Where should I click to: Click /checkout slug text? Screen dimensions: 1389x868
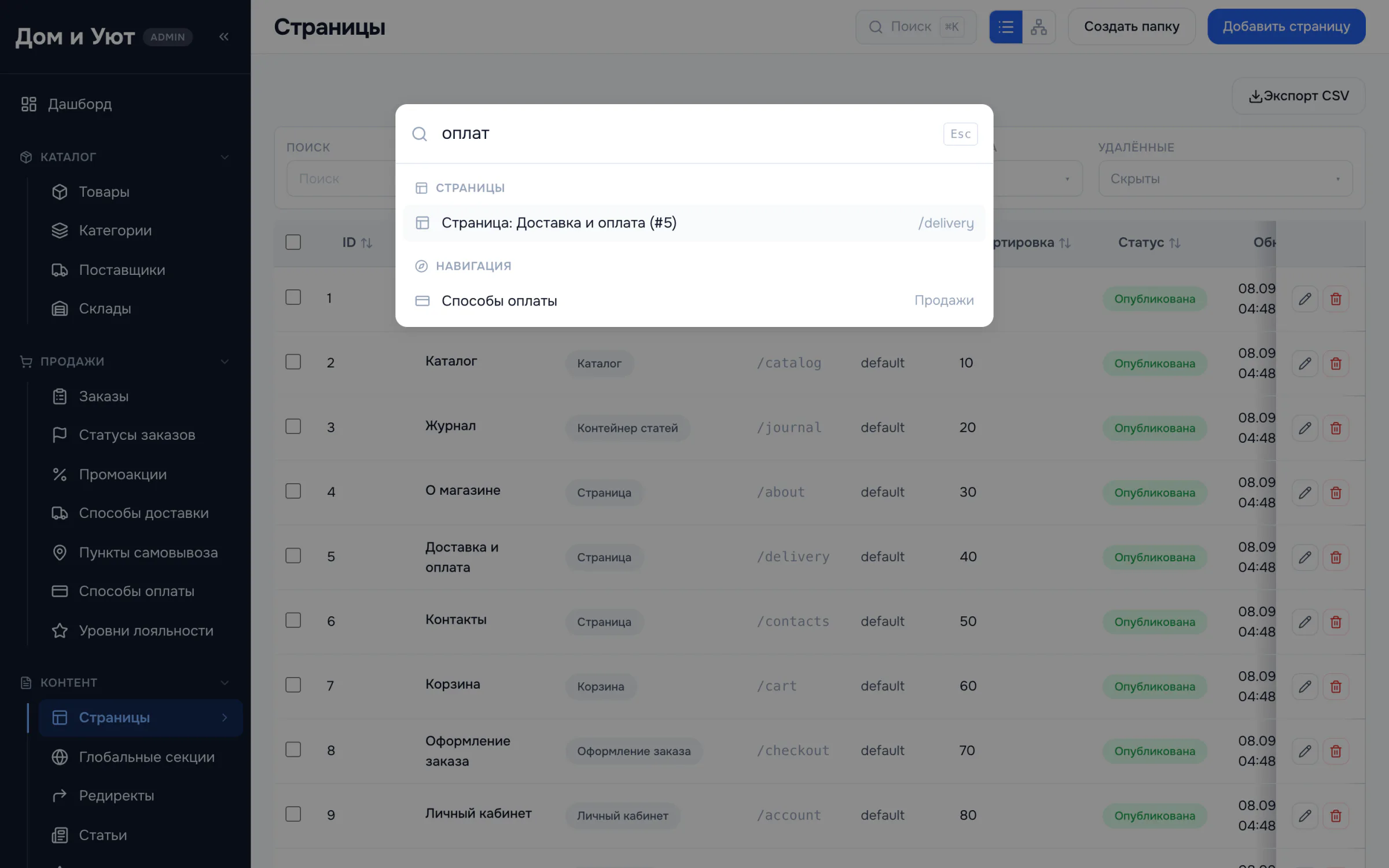click(x=793, y=751)
